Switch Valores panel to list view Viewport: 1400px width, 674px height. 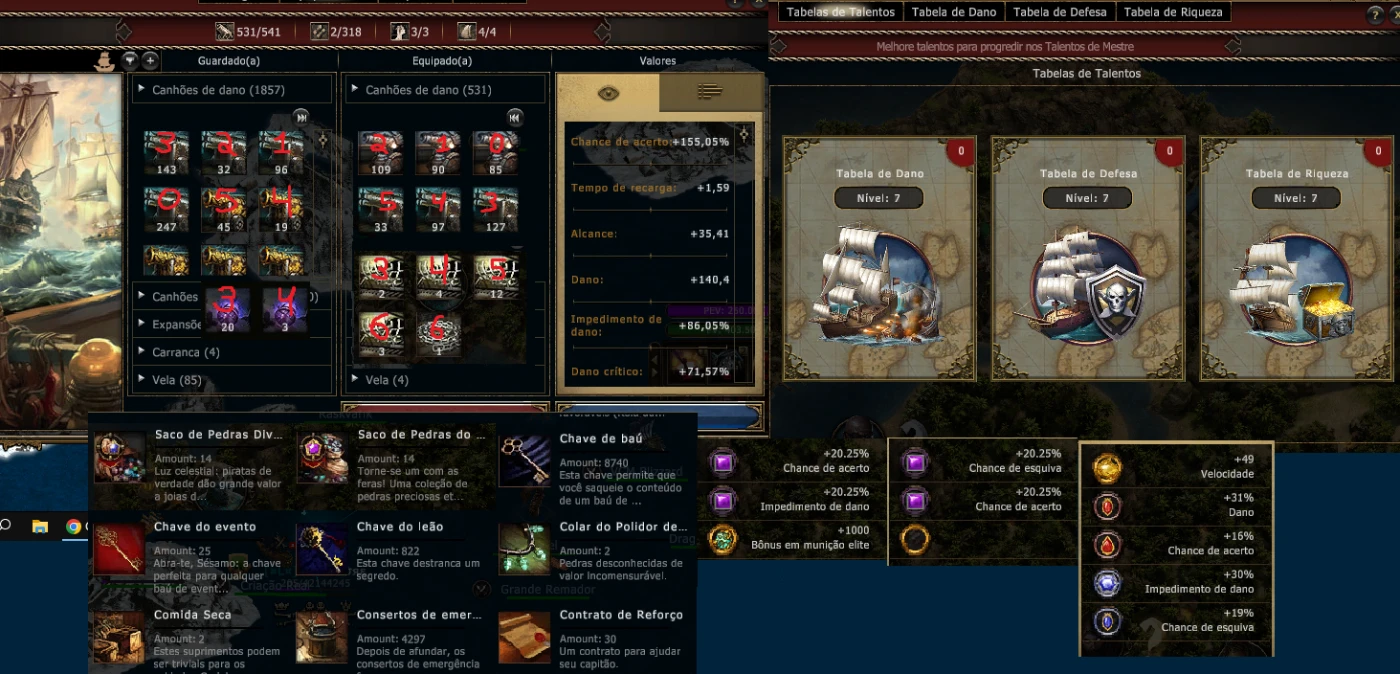pyautogui.click(x=710, y=93)
